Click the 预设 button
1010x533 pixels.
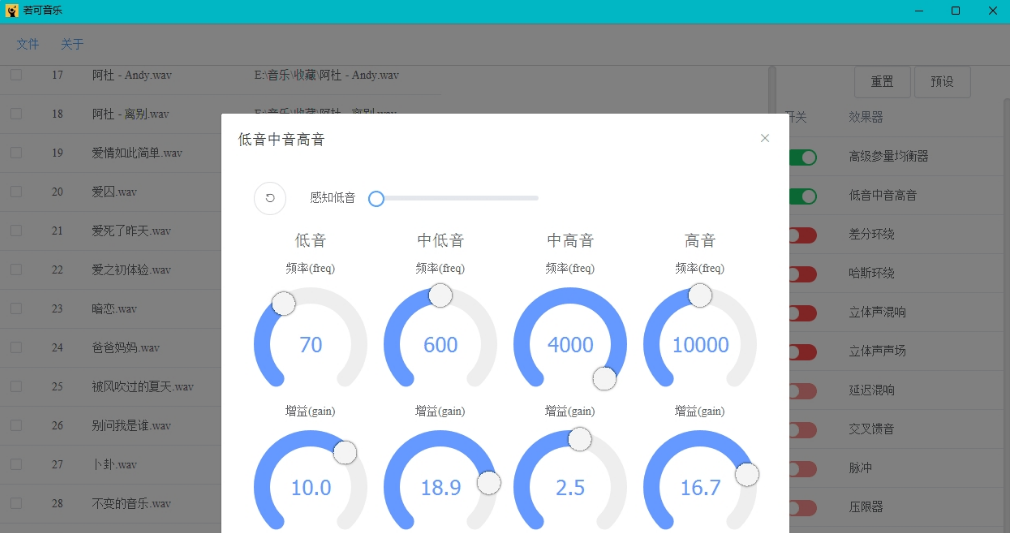pyautogui.click(x=942, y=82)
